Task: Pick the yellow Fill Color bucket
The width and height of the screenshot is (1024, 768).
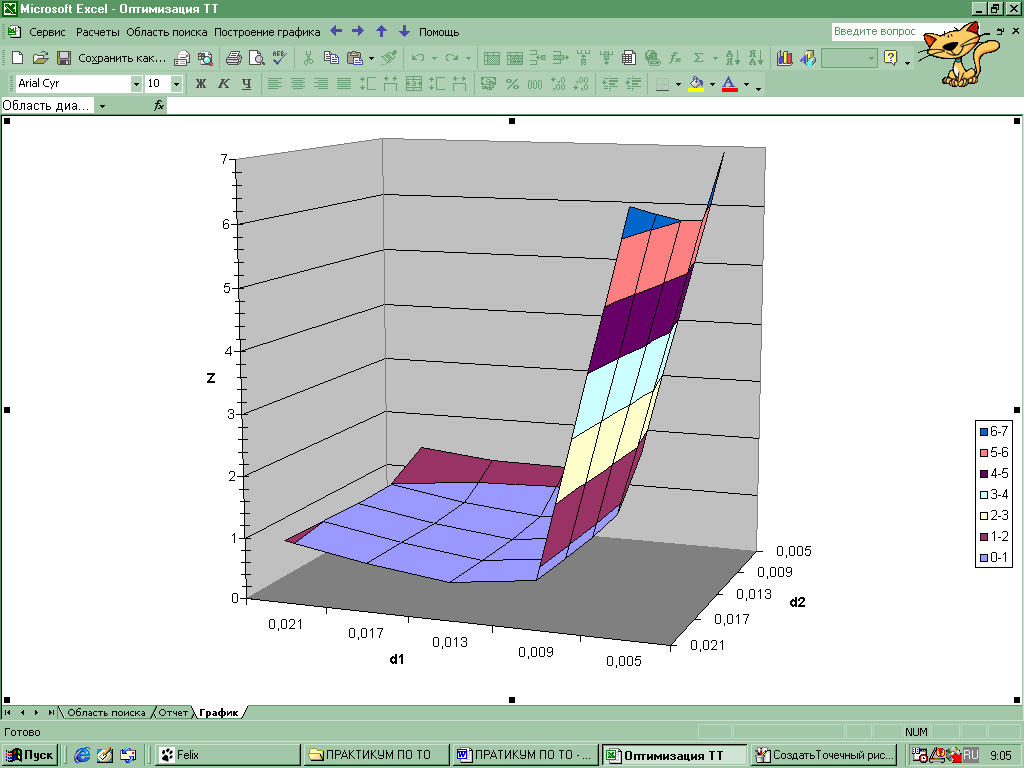Action: (x=696, y=84)
